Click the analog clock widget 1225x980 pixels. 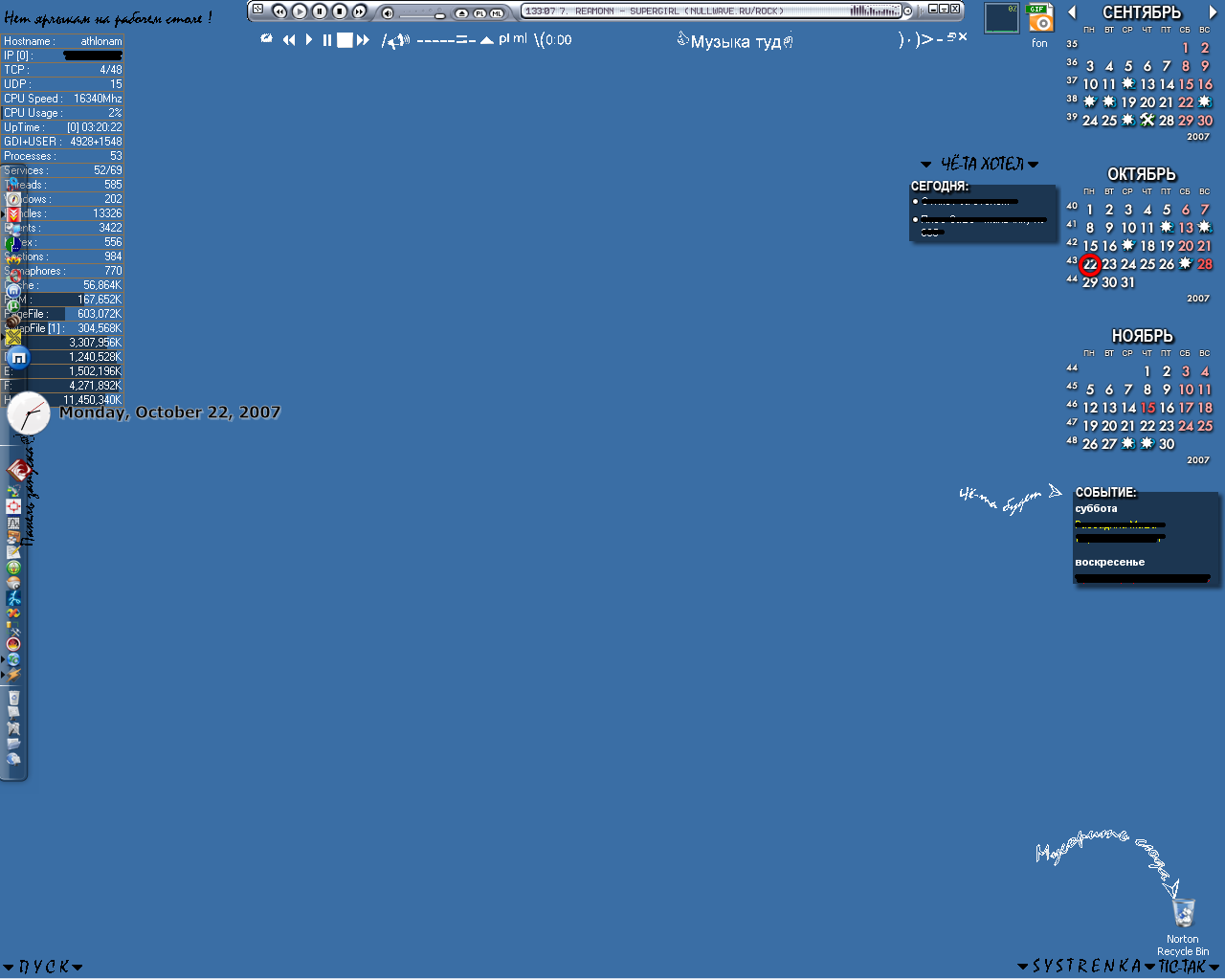(x=29, y=413)
